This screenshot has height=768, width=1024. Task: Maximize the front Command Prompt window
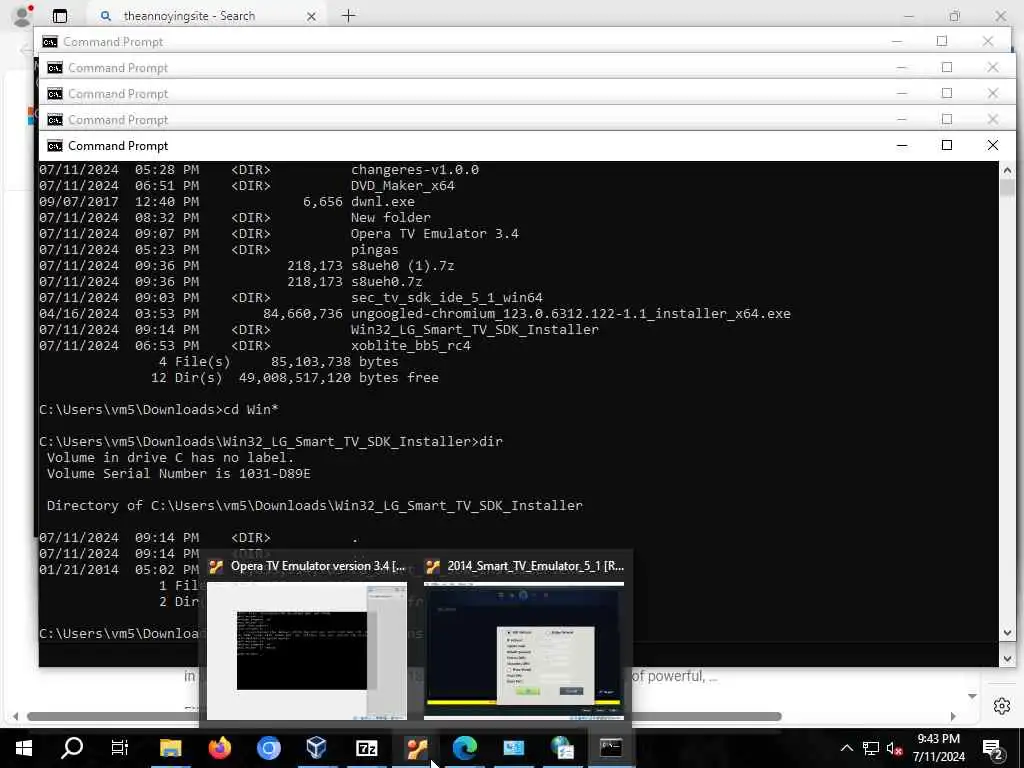(x=947, y=145)
